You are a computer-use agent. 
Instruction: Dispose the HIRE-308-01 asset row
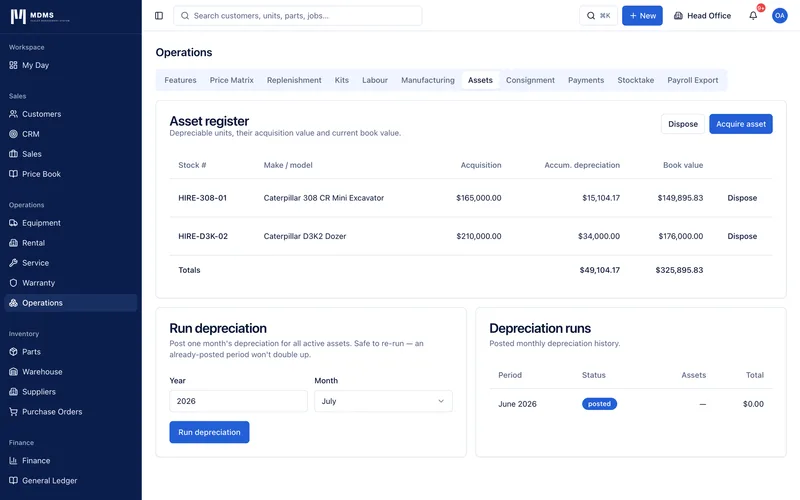coord(742,198)
